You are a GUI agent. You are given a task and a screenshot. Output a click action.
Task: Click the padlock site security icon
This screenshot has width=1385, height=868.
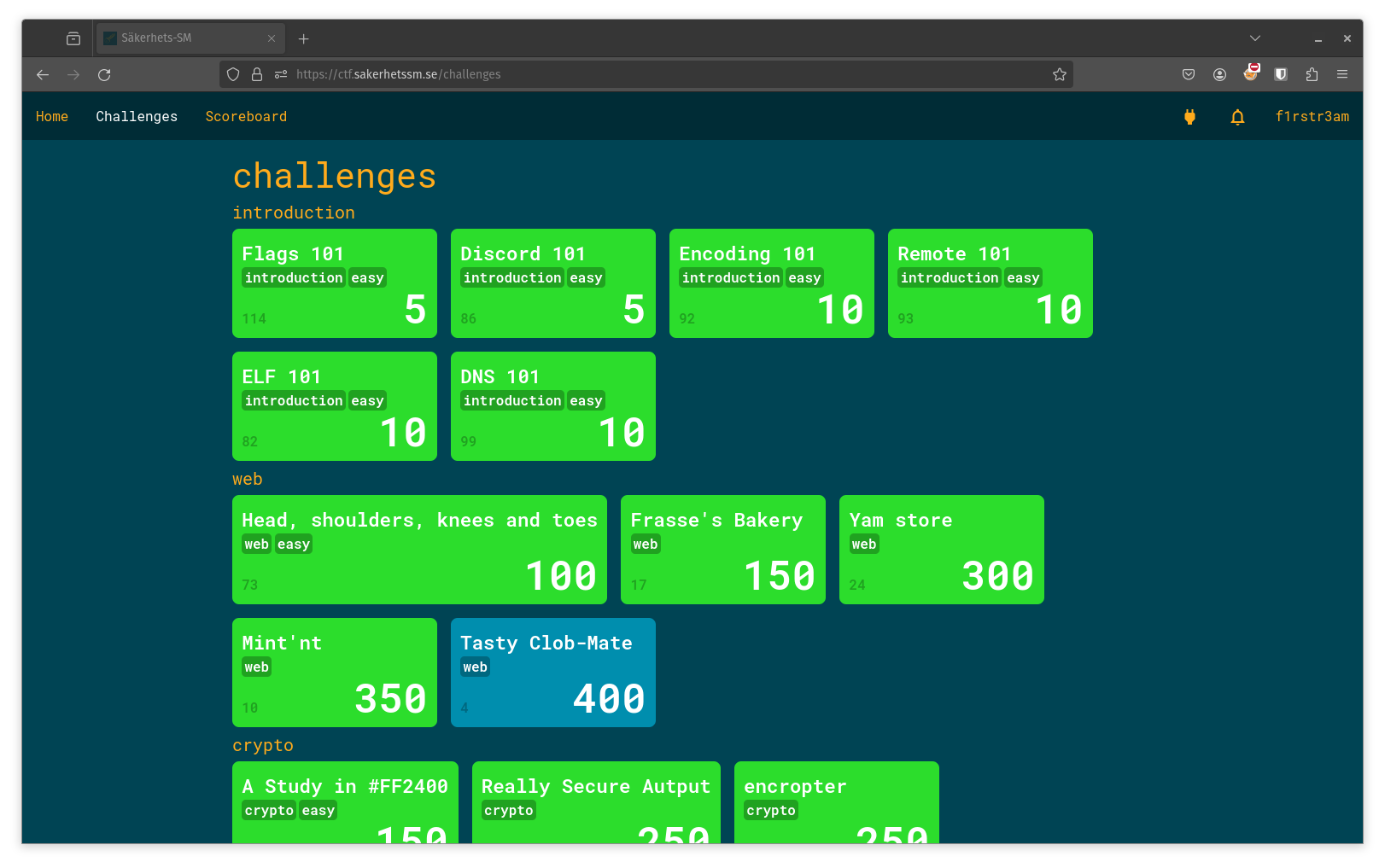pos(257,75)
